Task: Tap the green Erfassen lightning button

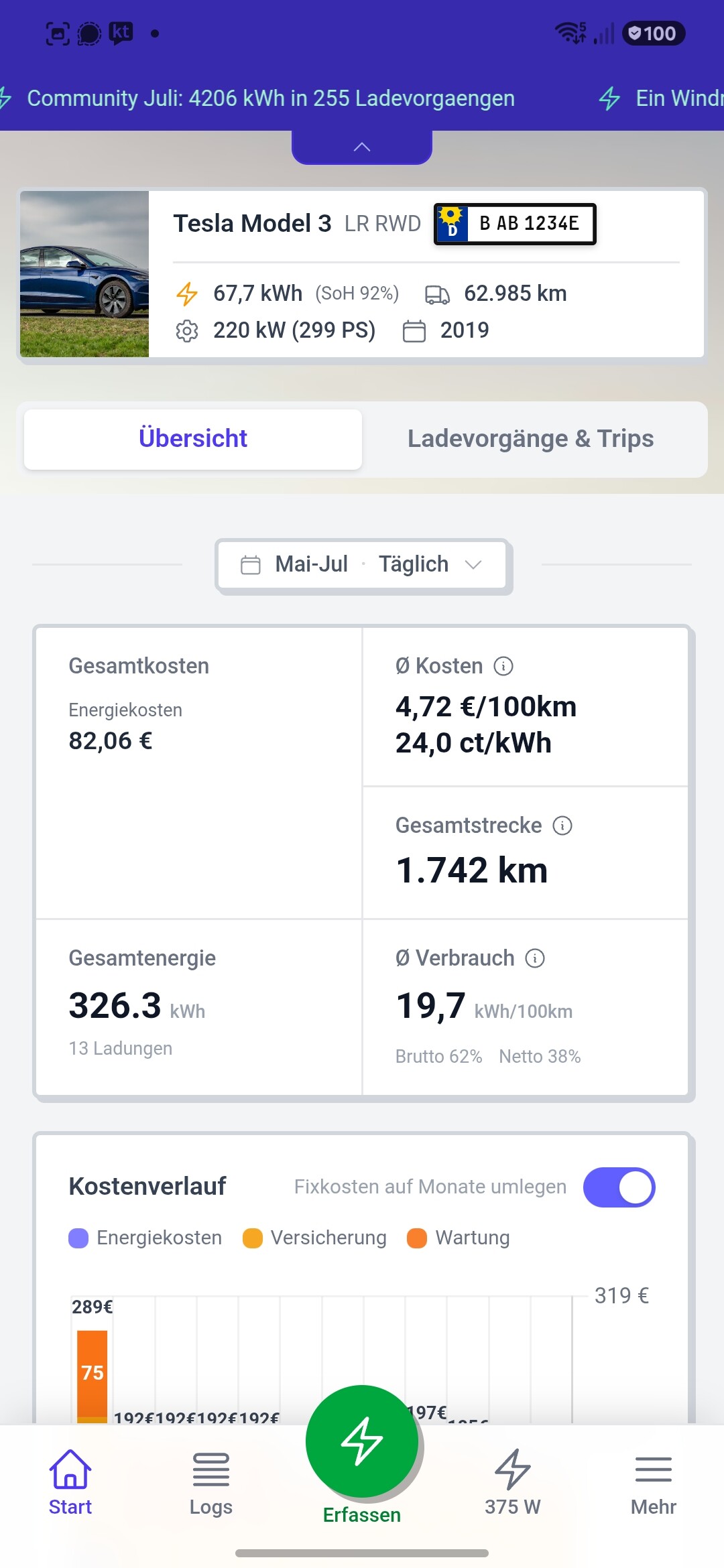Action: [362, 1442]
